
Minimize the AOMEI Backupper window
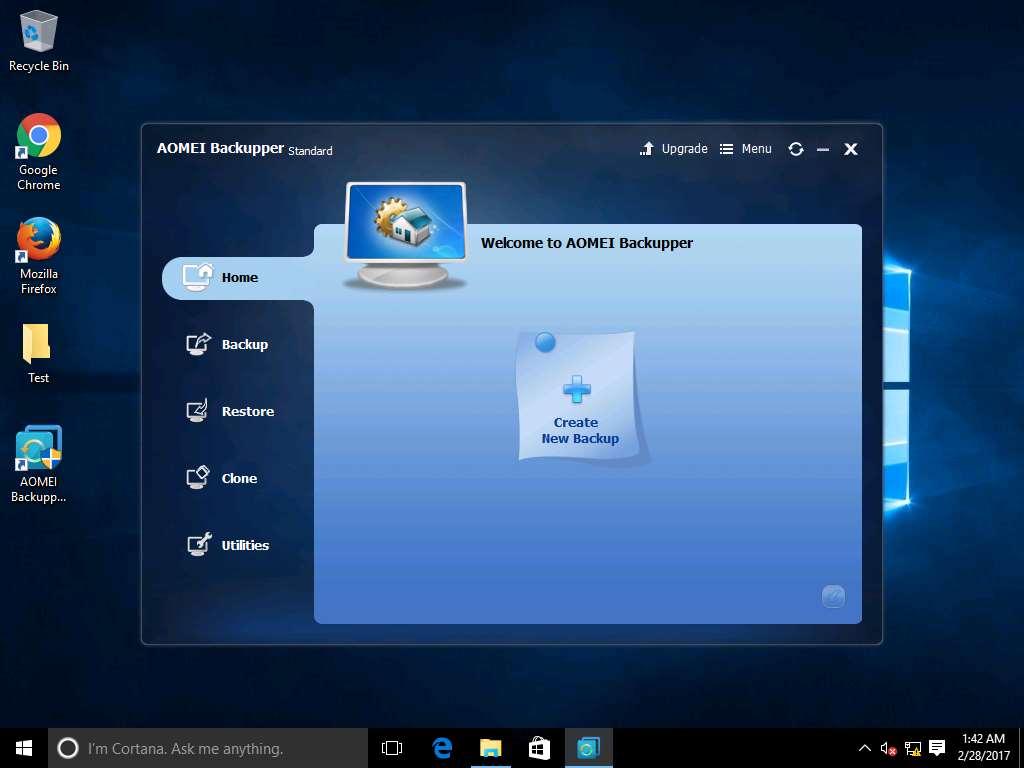[x=823, y=150]
